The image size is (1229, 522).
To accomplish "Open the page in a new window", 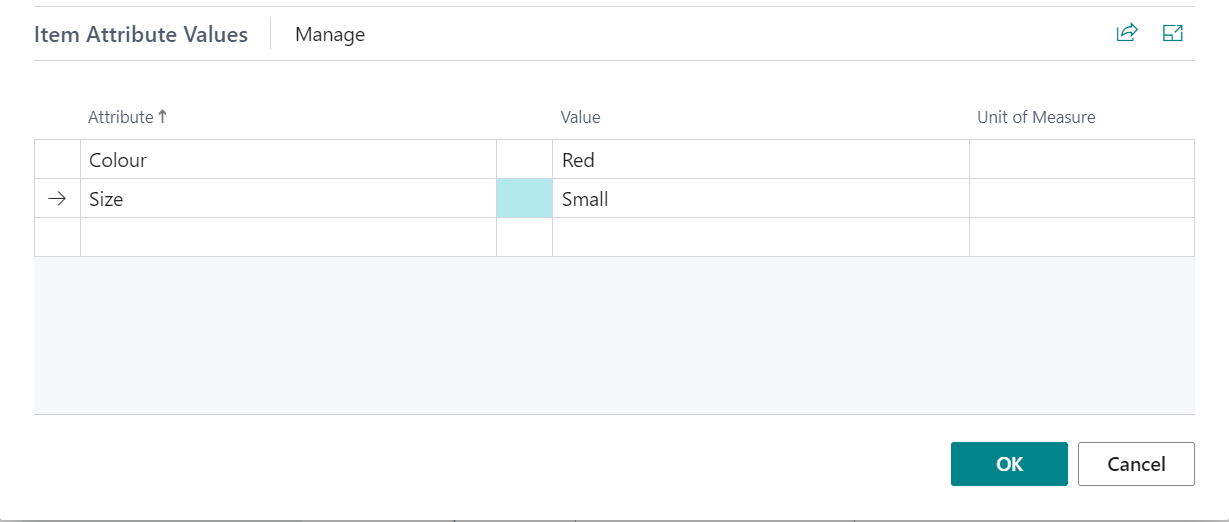I will click(1173, 33).
